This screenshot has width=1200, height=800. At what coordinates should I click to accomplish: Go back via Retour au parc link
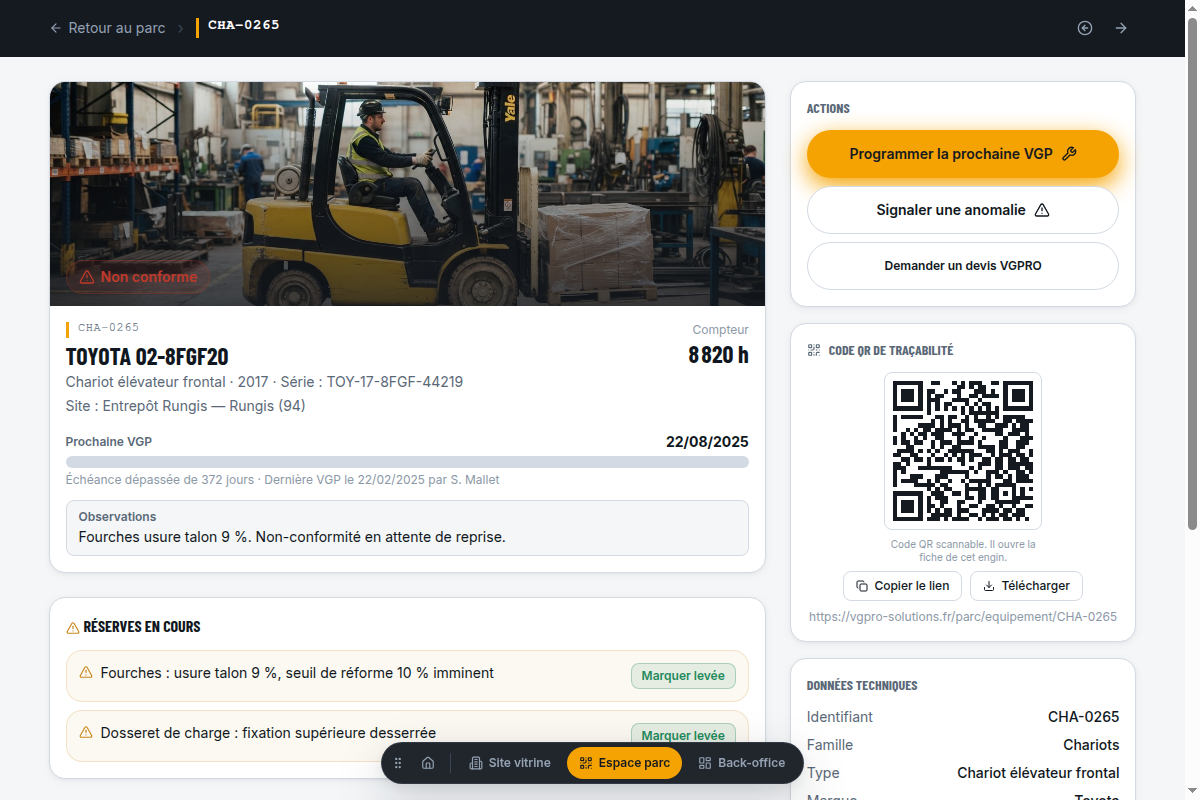click(107, 28)
